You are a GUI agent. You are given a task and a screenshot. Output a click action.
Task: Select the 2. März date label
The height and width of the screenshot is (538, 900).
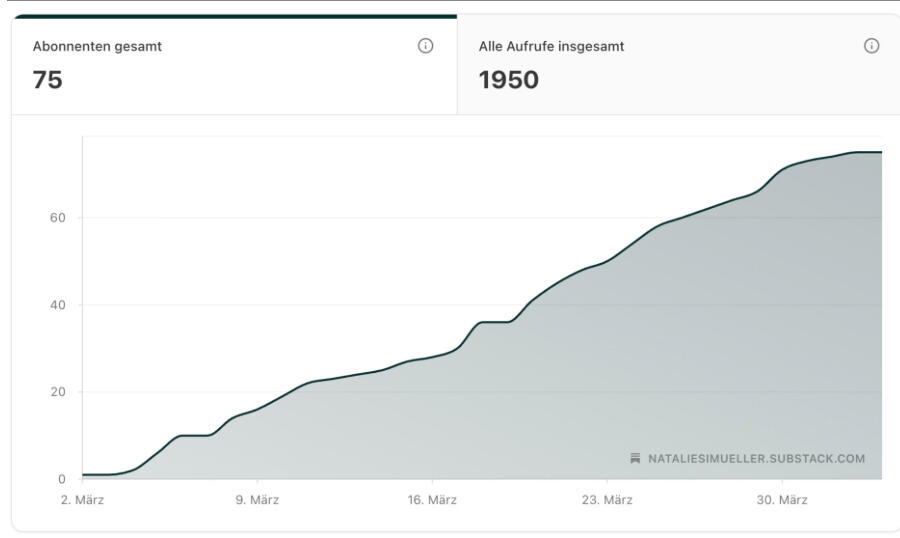[82, 500]
